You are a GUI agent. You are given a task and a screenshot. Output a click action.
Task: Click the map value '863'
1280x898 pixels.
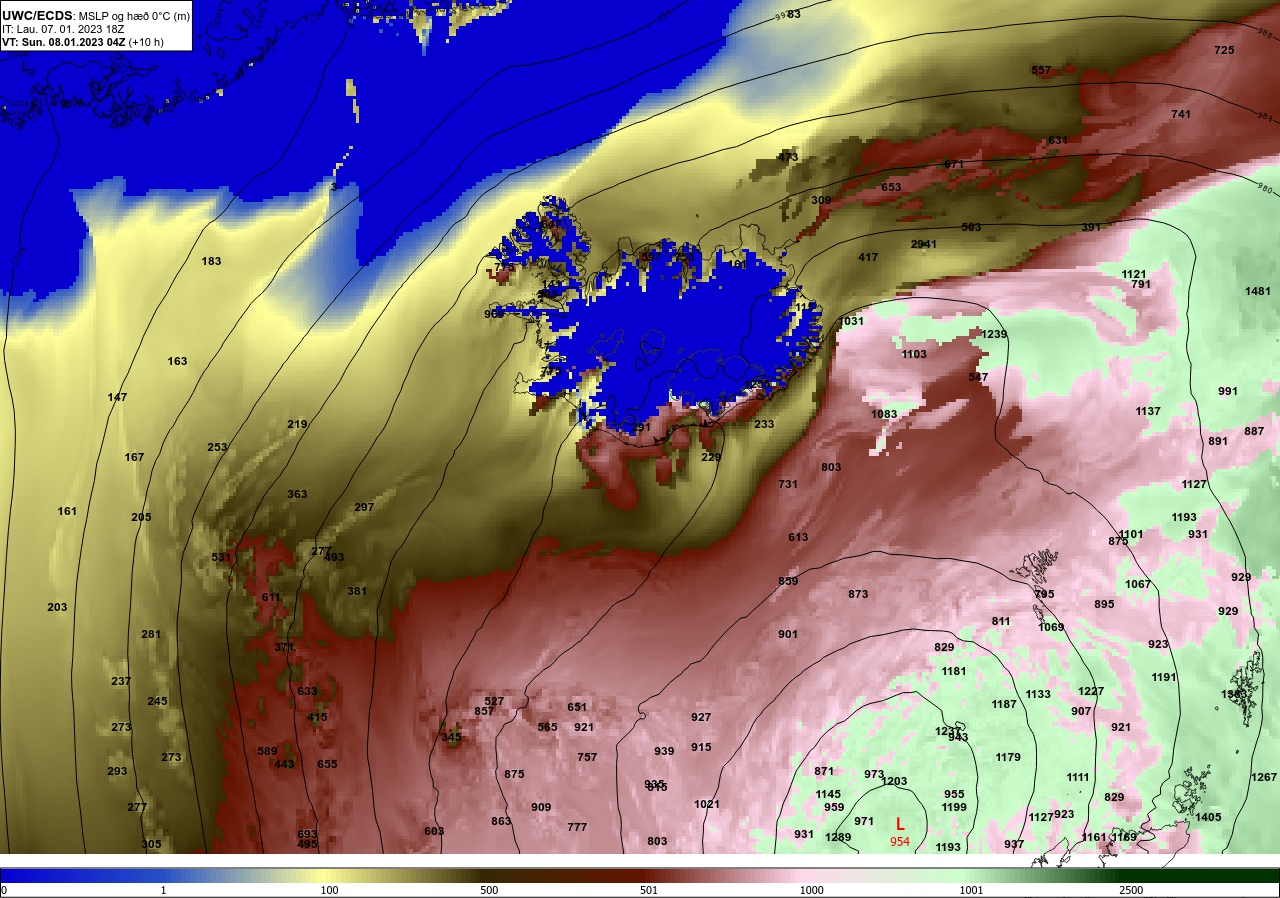point(501,821)
